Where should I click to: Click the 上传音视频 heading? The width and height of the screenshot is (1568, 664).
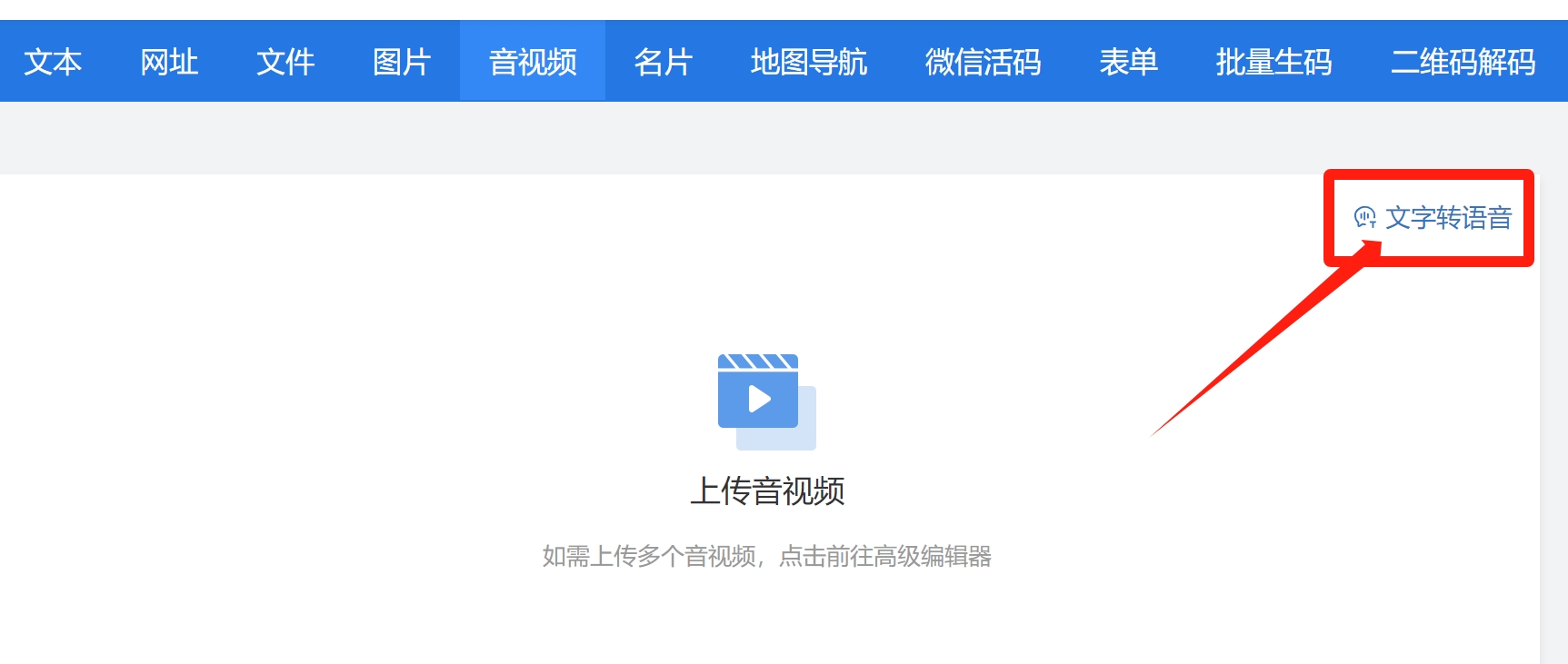(x=767, y=491)
